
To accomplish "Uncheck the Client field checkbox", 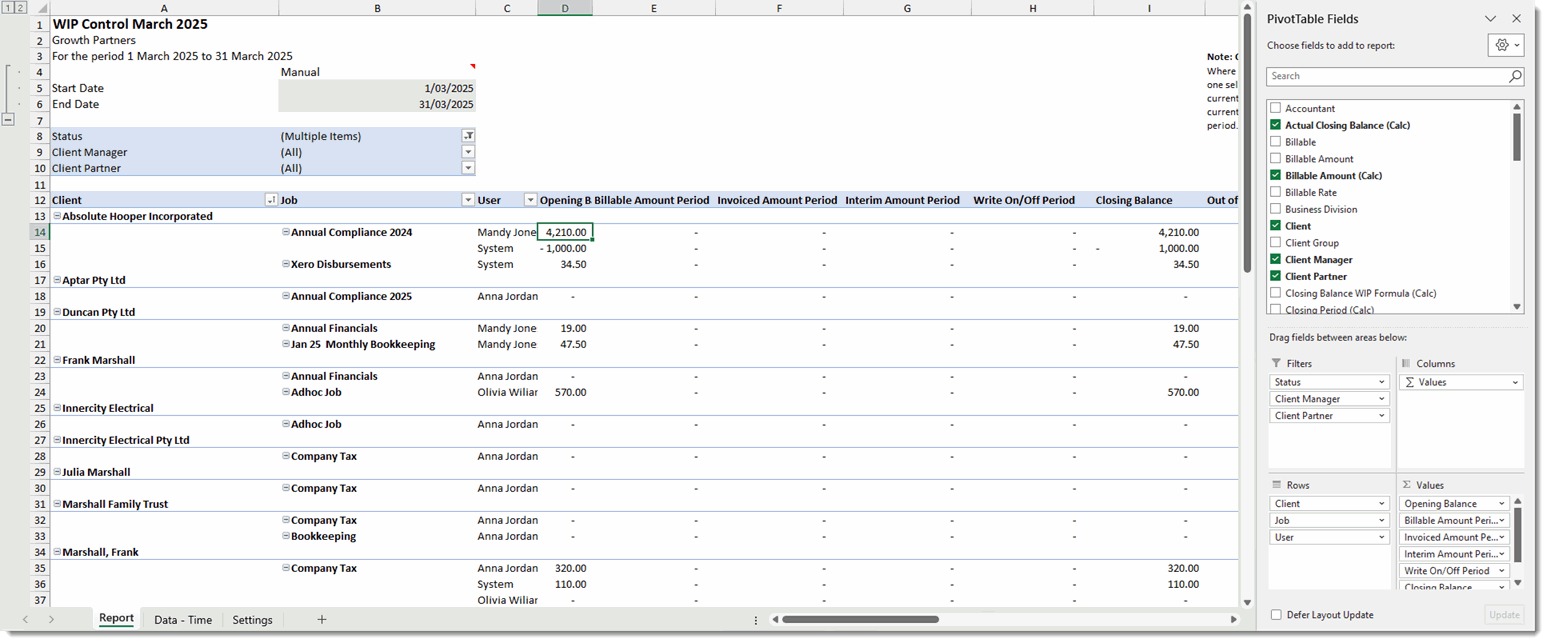I will click(1275, 226).
